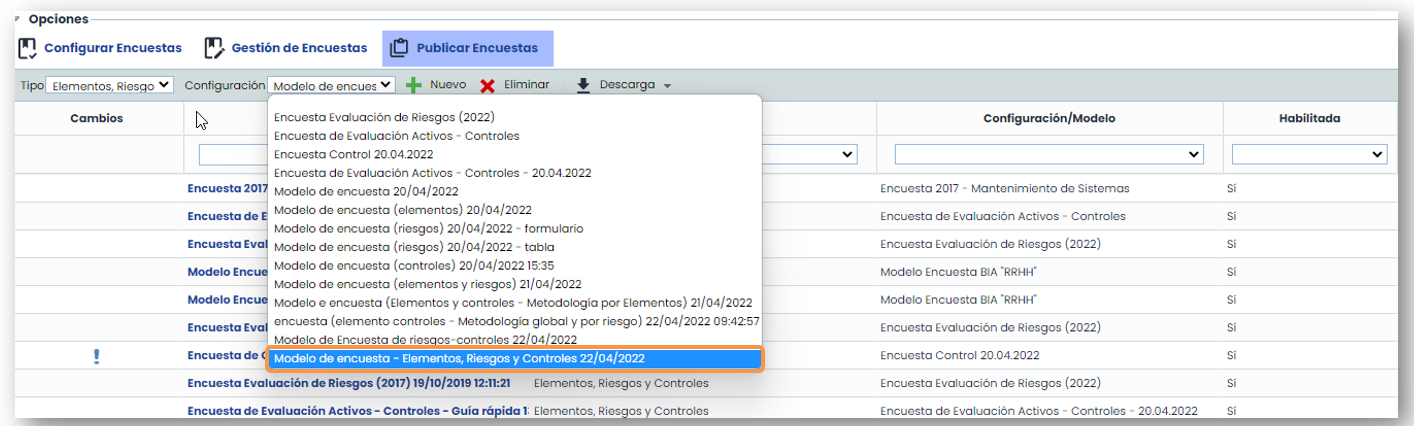The height and width of the screenshot is (426, 1414).
Task: Click the red X Eliminar icon
Action: tap(487, 86)
